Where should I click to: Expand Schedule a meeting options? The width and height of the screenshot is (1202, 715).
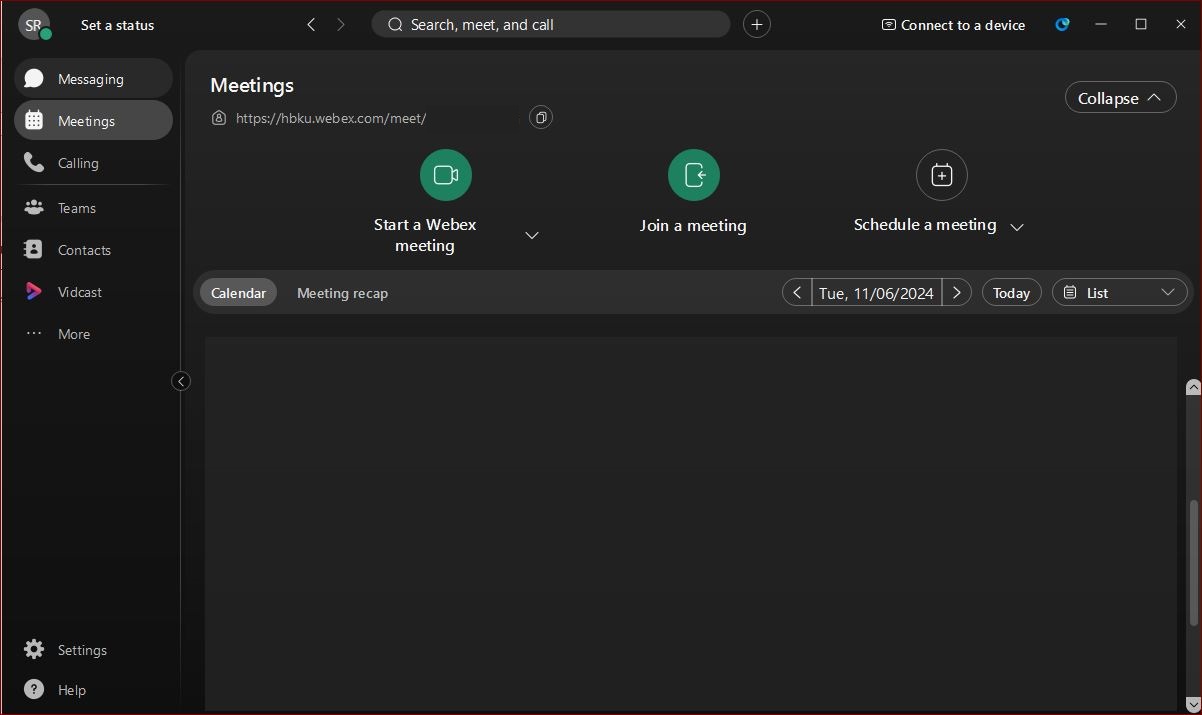point(1017,227)
